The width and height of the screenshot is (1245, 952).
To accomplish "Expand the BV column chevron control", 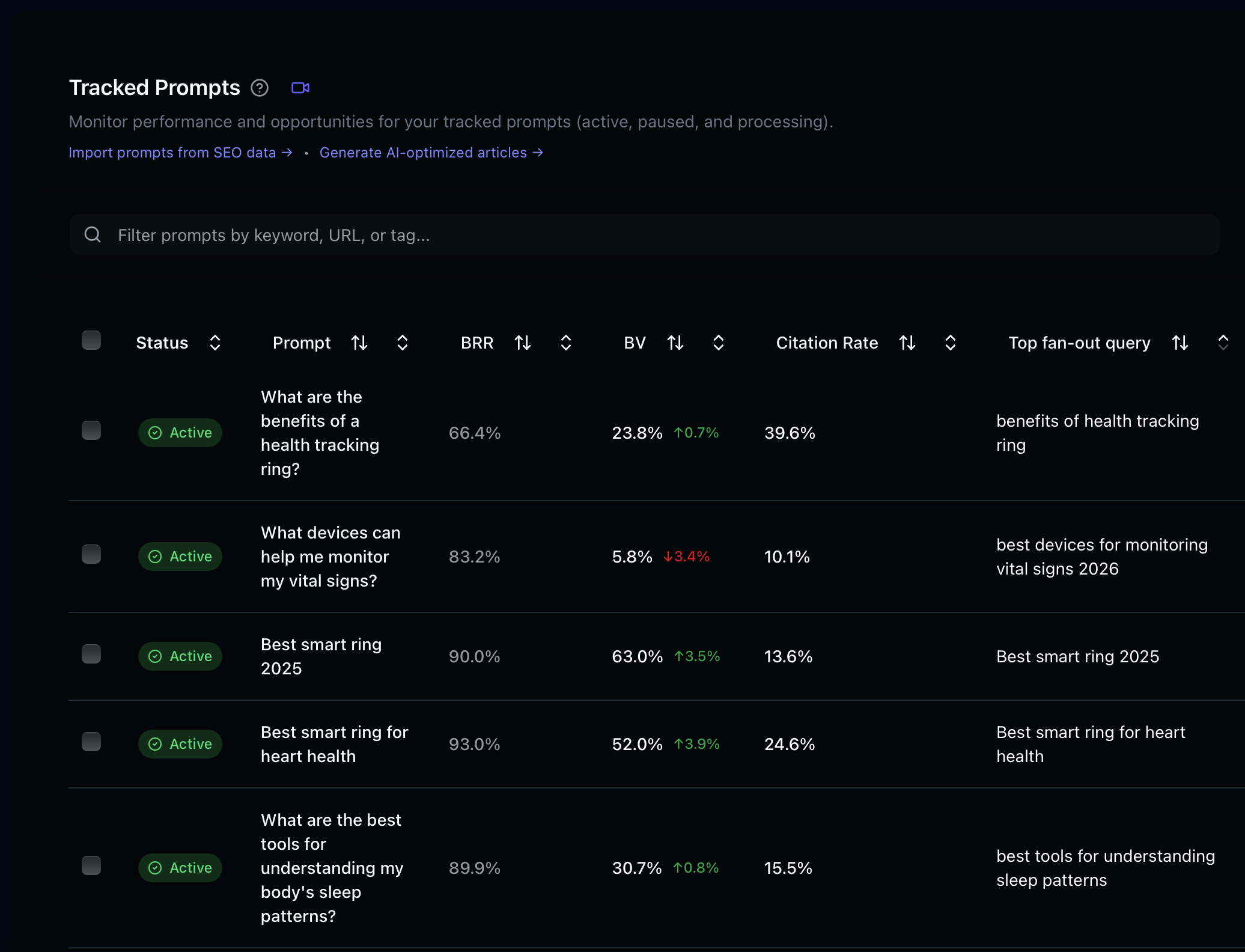I will tap(719, 343).
